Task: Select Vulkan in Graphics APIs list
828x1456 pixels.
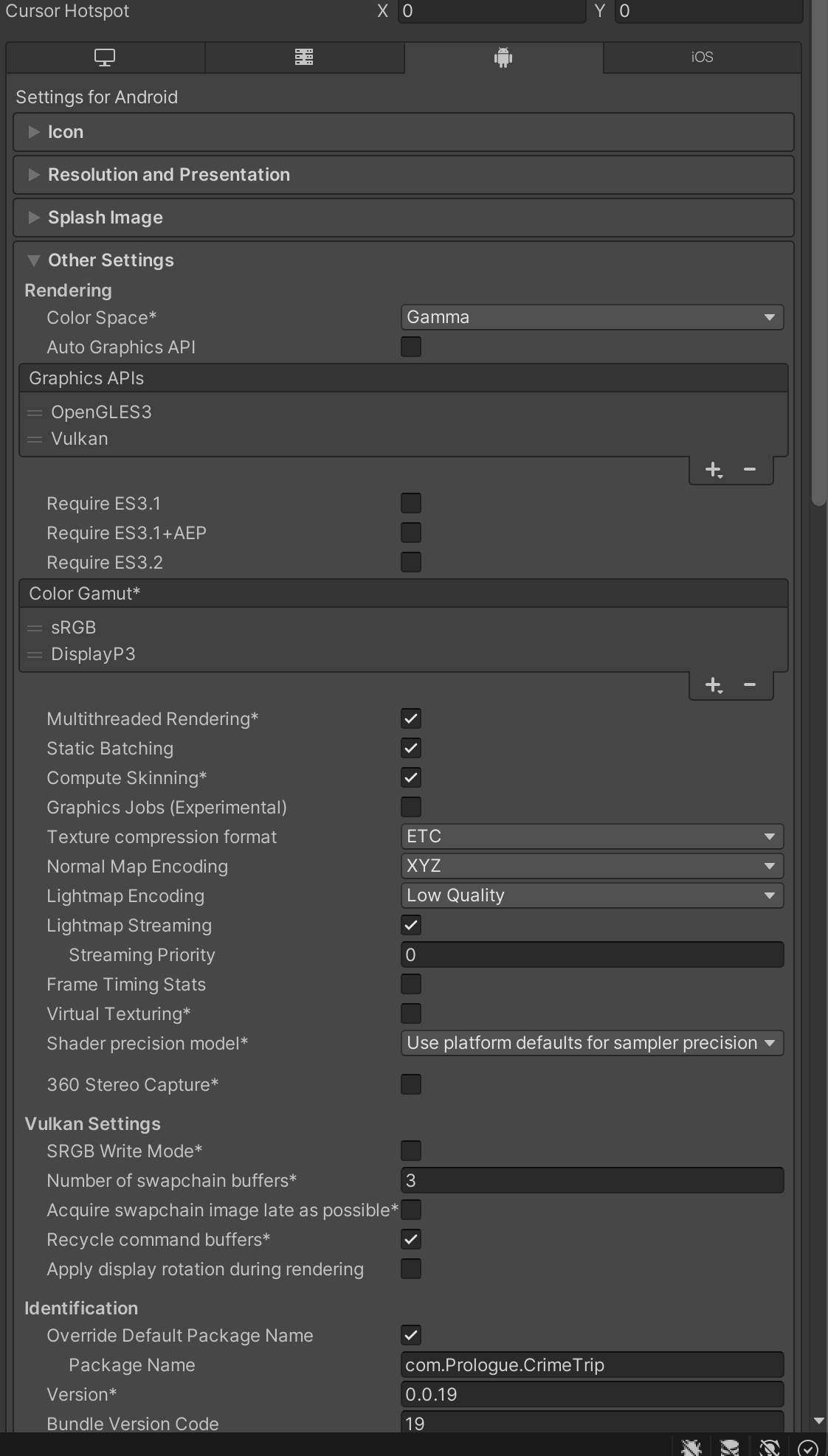Action: click(80, 439)
